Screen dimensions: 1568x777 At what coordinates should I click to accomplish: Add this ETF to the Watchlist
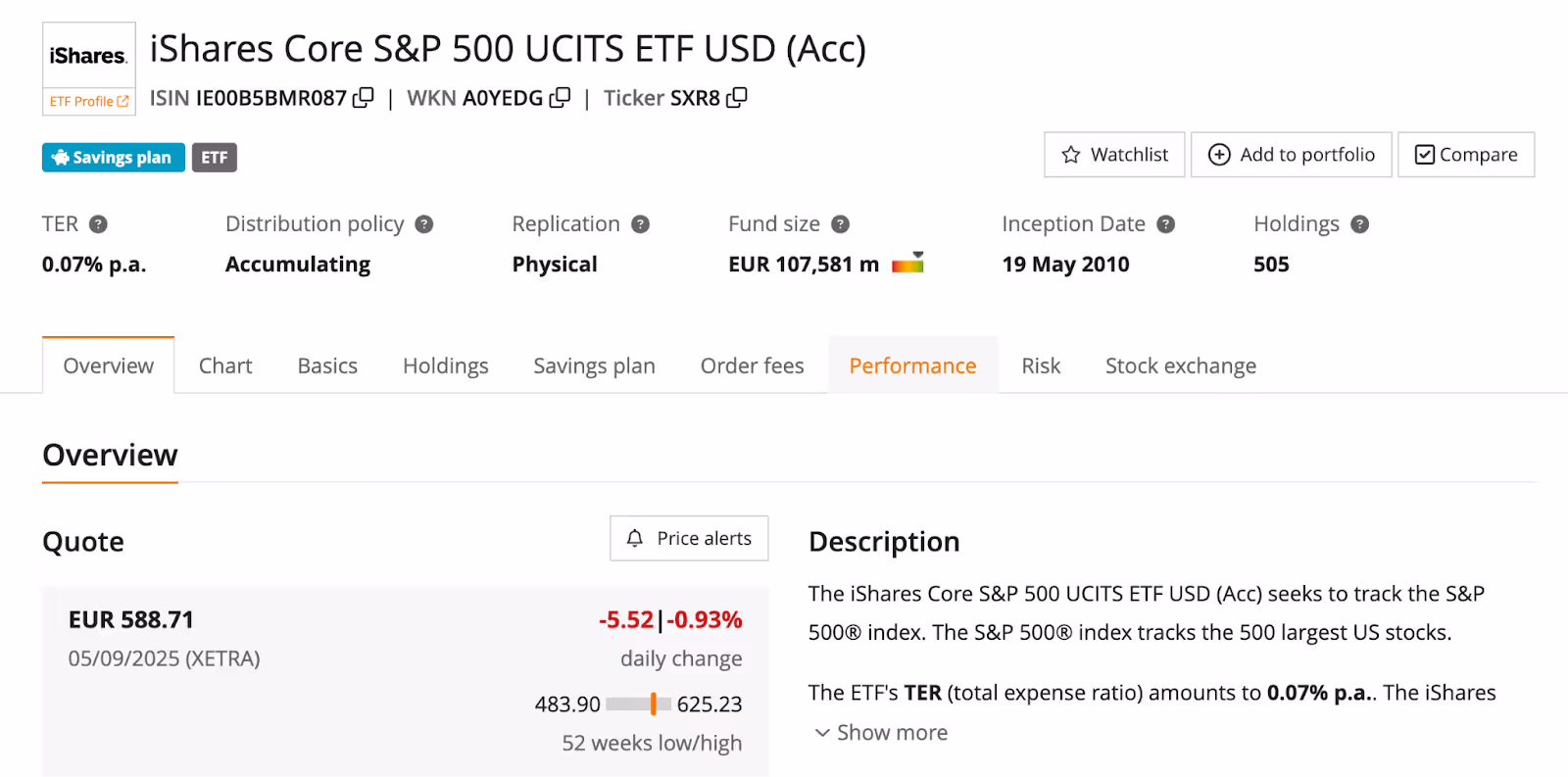1114,155
